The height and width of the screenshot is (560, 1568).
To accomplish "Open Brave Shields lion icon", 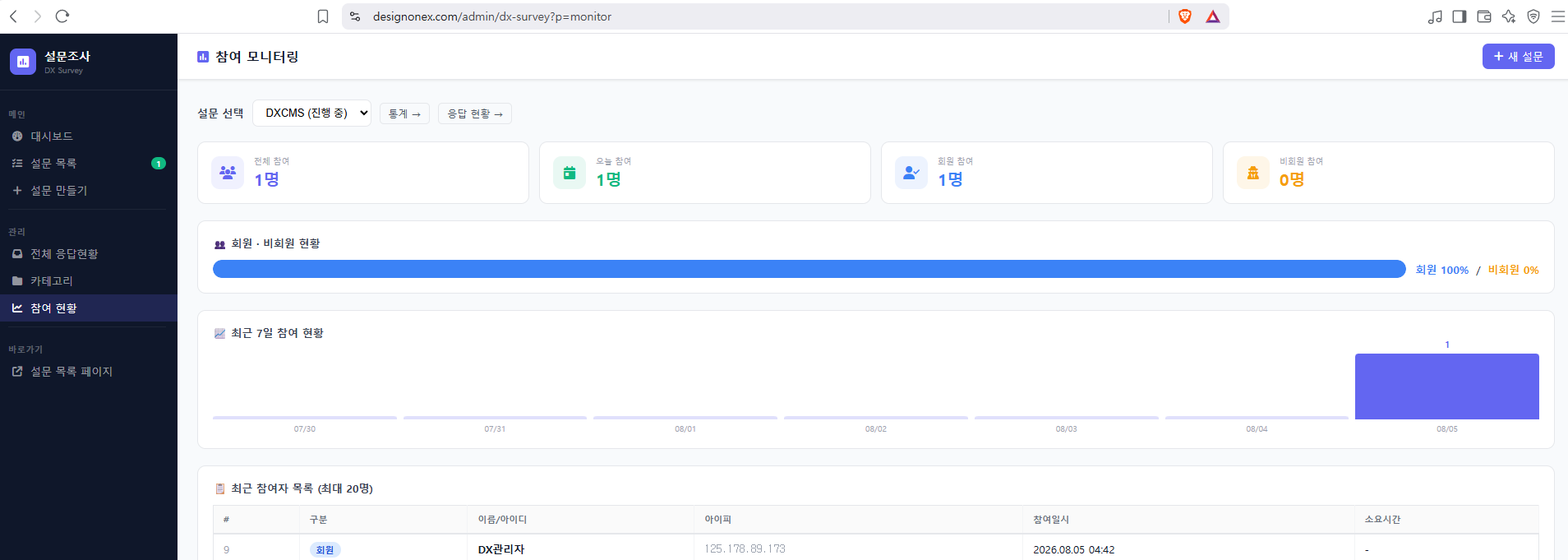I will click(x=1185, y=16).
